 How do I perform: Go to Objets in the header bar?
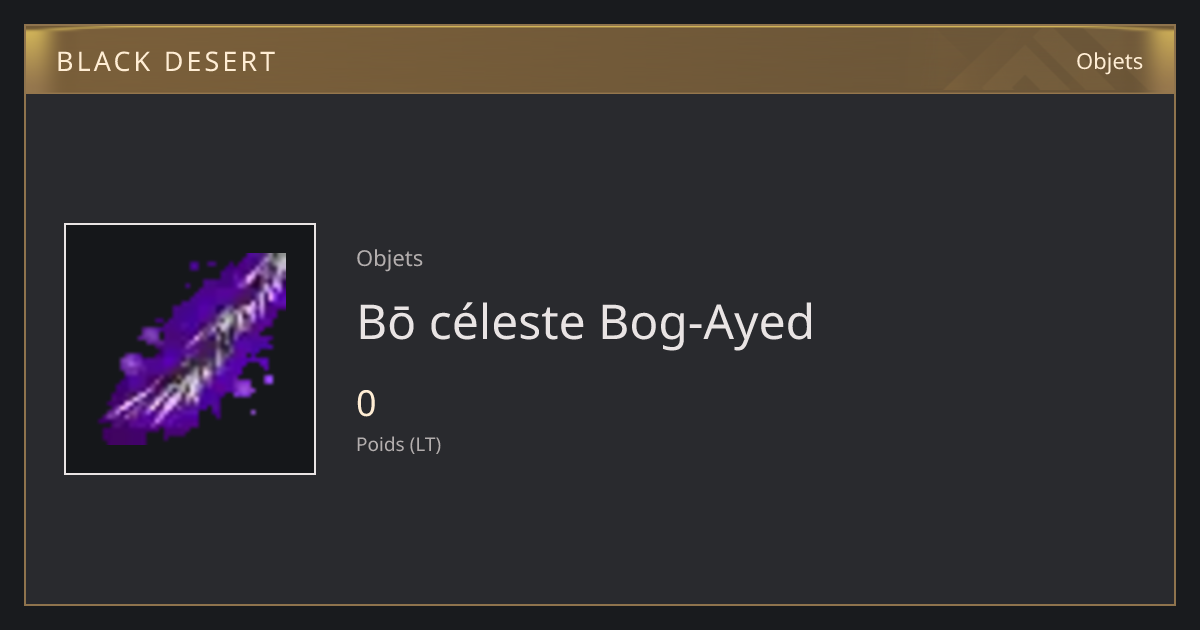pos(1109,61)
